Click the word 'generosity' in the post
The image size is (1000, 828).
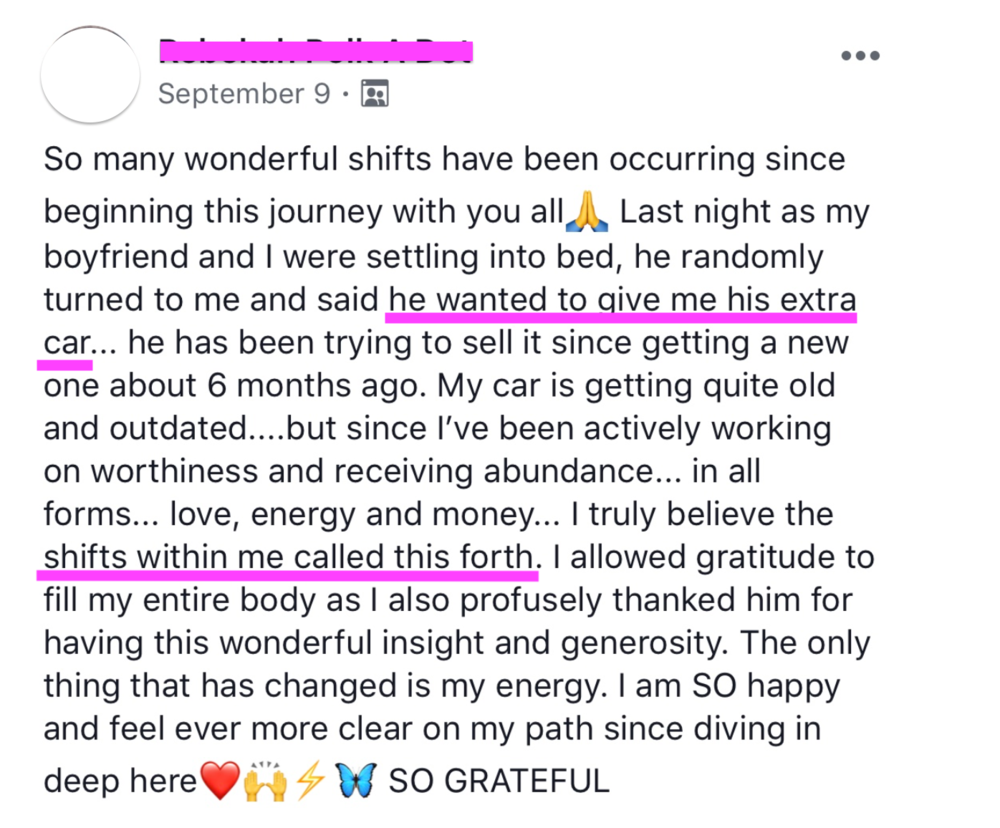tap(643, 643)
